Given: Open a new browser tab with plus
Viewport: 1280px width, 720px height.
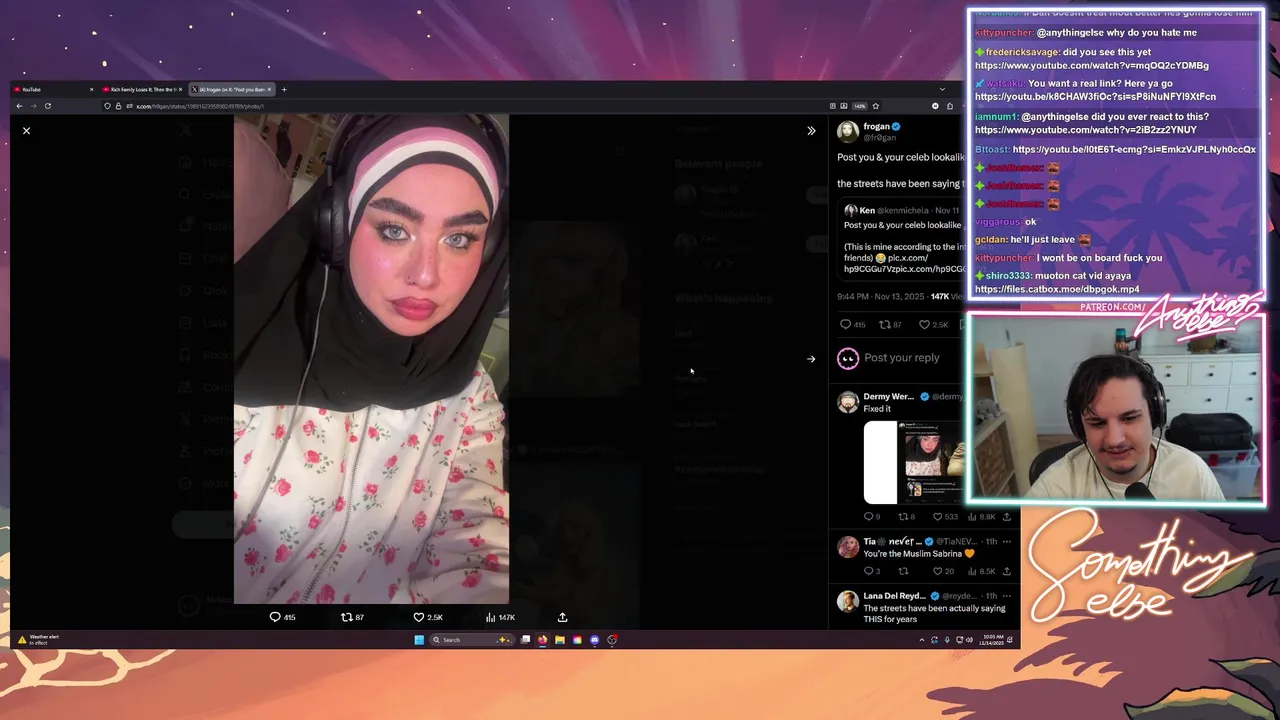Looking at the screenshot, I should click(x=284, y=90).
